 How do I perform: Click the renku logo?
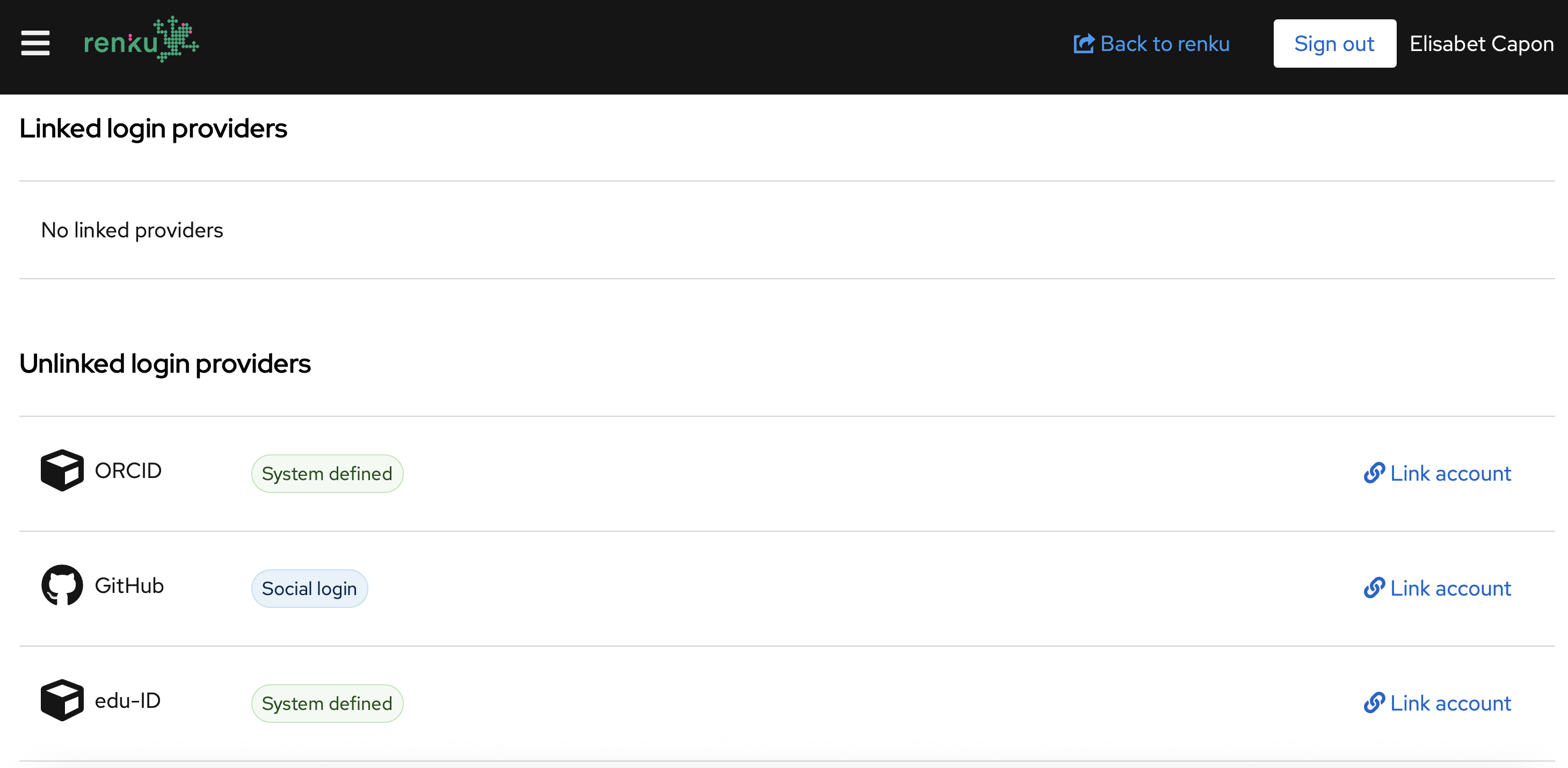coord(141,40)
